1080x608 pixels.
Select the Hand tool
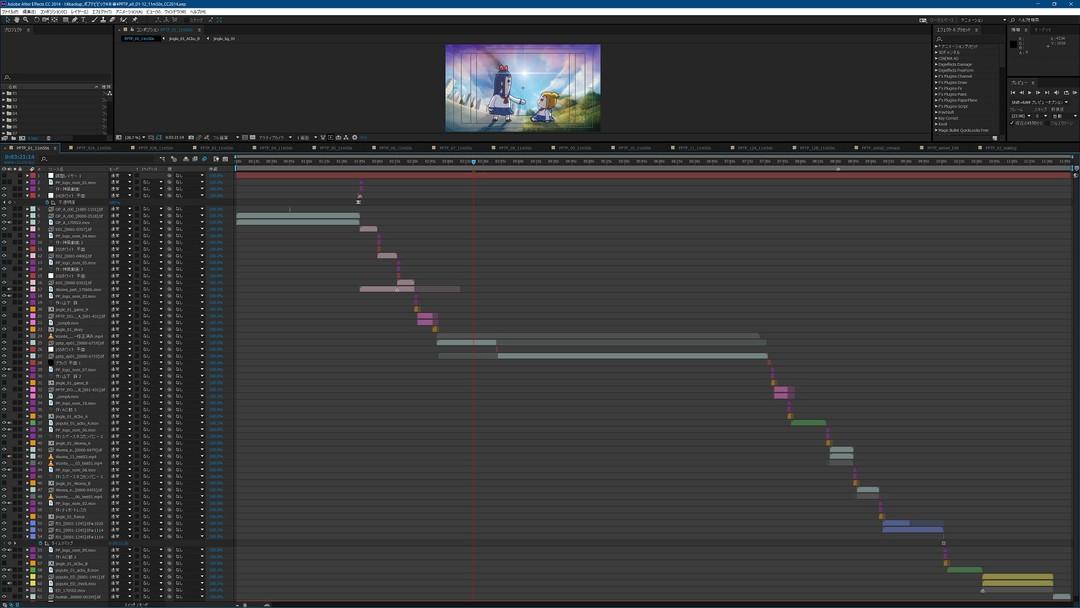[17, 20]
